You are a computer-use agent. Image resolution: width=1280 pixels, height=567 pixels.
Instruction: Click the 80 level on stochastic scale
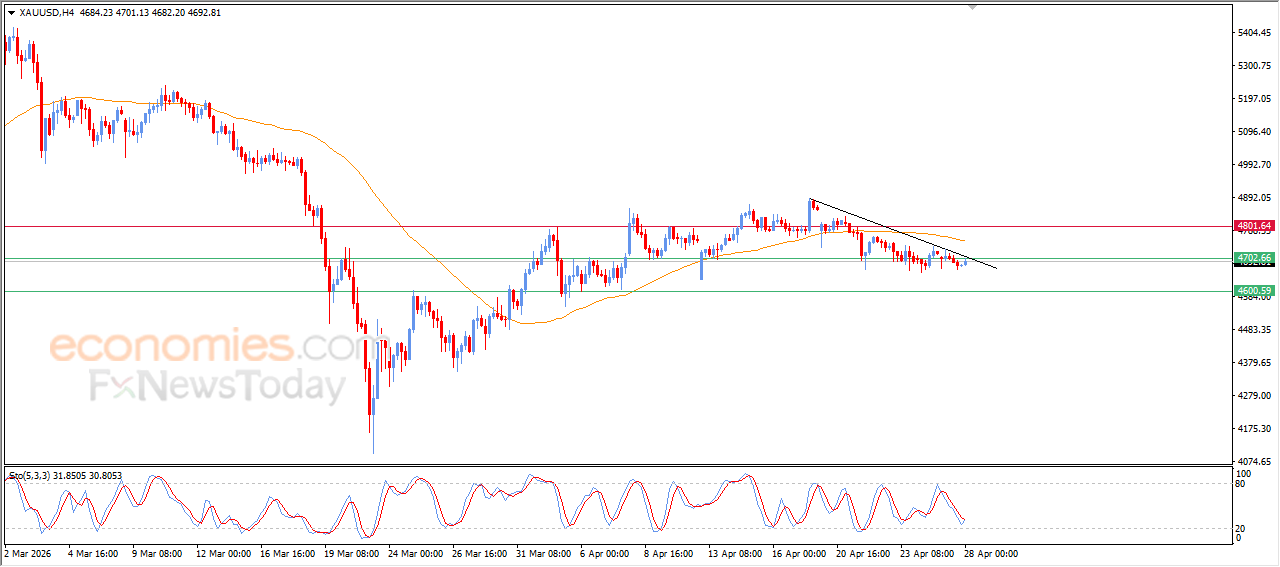click(x=1242, y=484)
